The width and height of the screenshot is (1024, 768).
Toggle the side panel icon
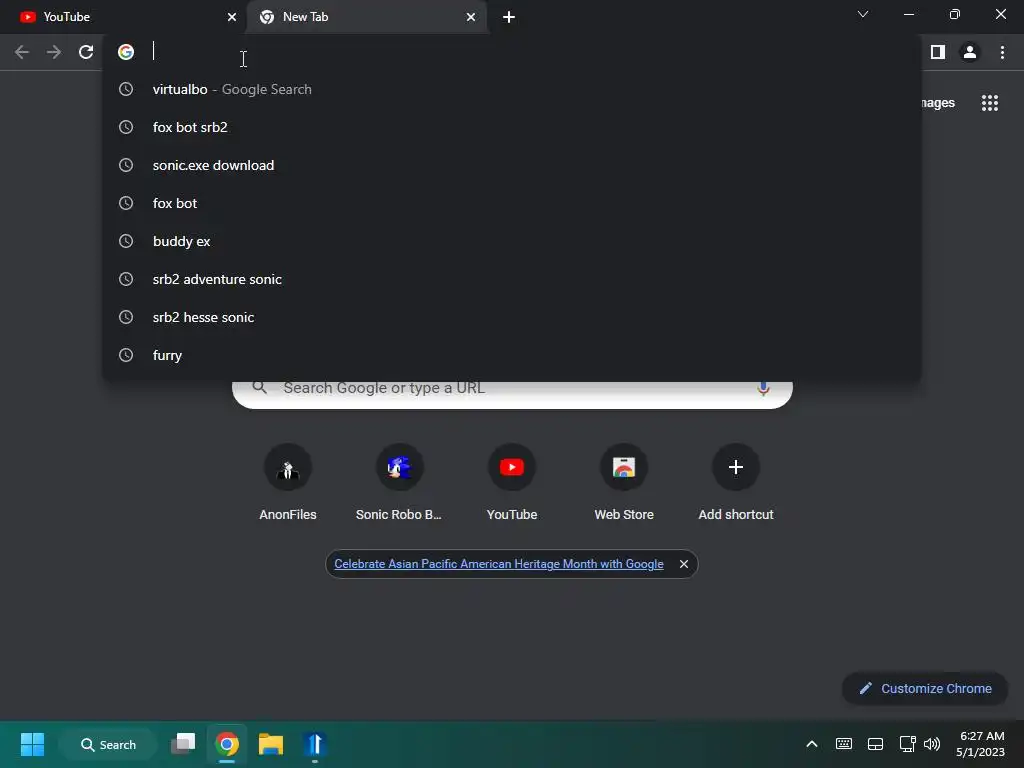coord(938,52)
